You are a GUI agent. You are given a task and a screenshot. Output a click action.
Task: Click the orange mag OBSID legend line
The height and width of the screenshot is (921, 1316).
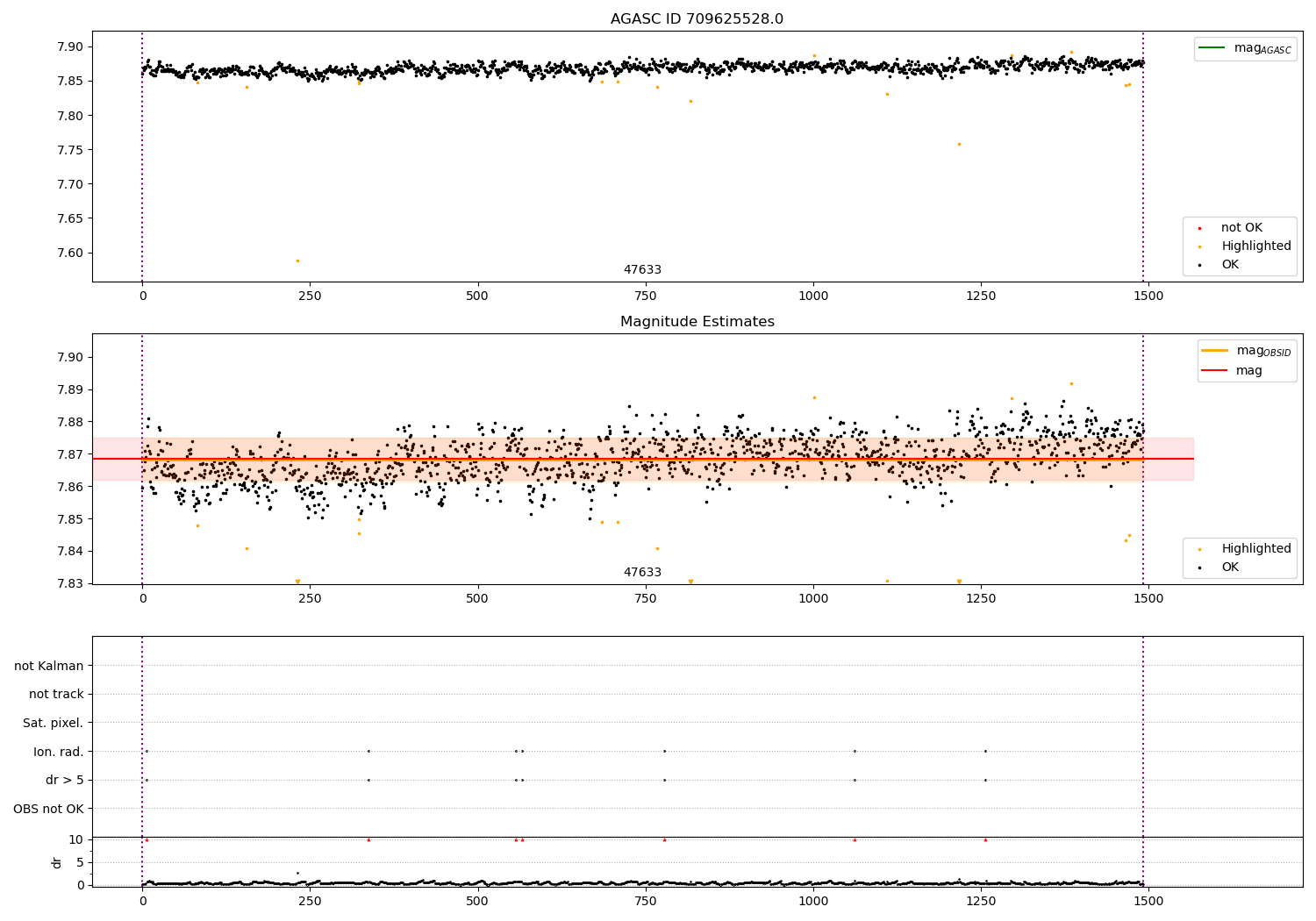coord(1215,351)
